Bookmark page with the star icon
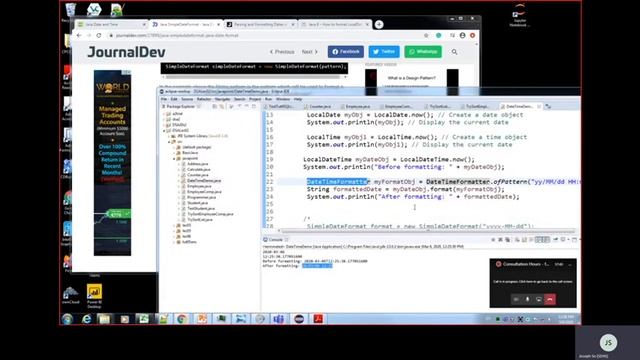Screen dimensions: 640x360 (426, 36)
